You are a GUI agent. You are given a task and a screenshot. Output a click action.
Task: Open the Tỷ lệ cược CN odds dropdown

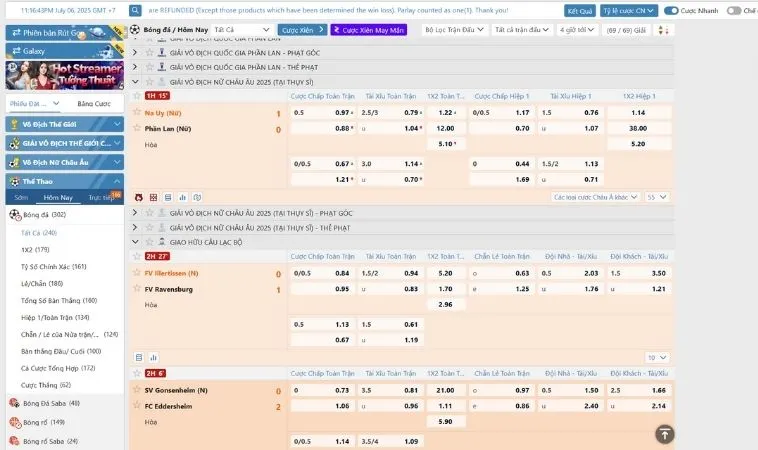630,10
